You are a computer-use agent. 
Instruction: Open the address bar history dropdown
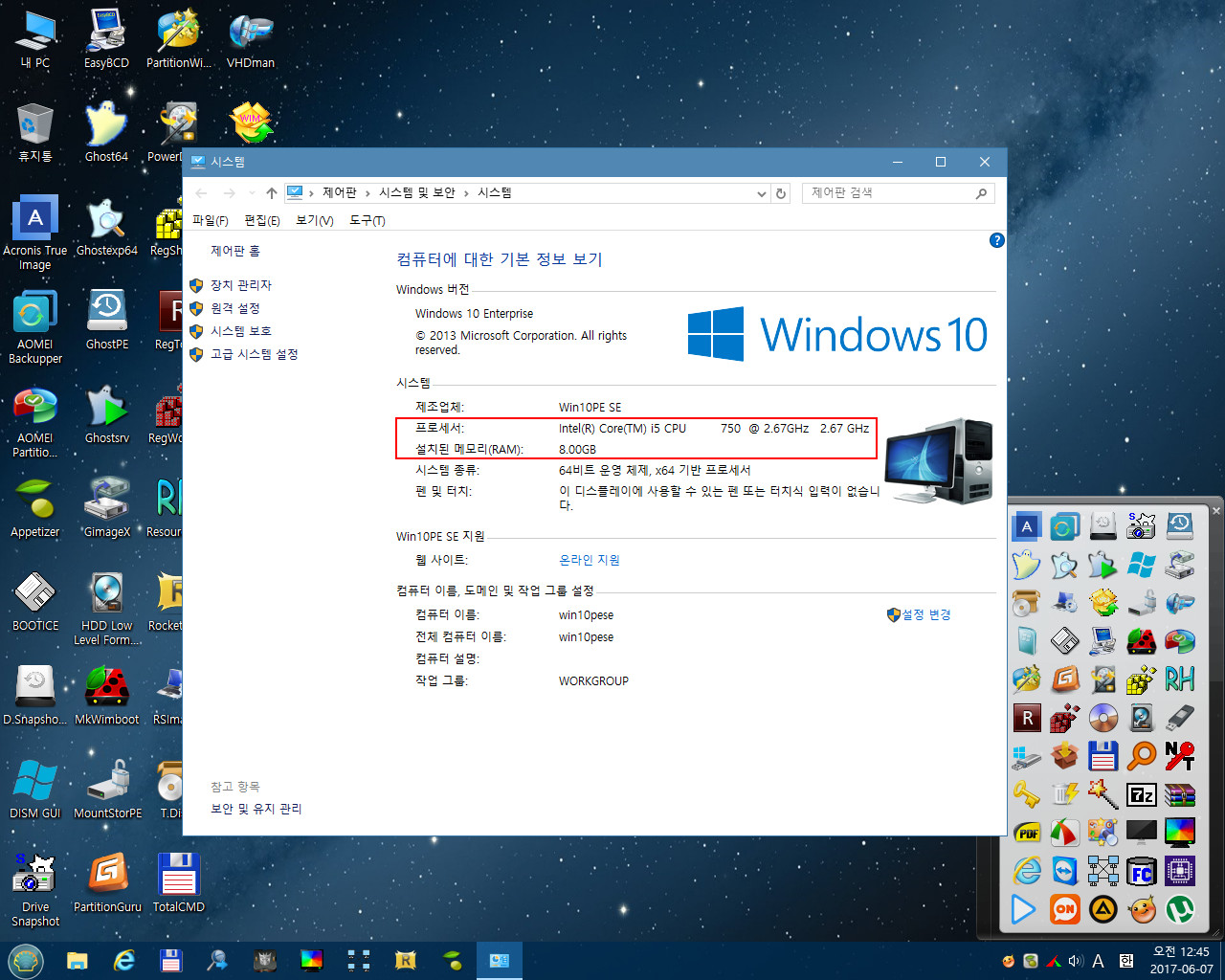762,193
